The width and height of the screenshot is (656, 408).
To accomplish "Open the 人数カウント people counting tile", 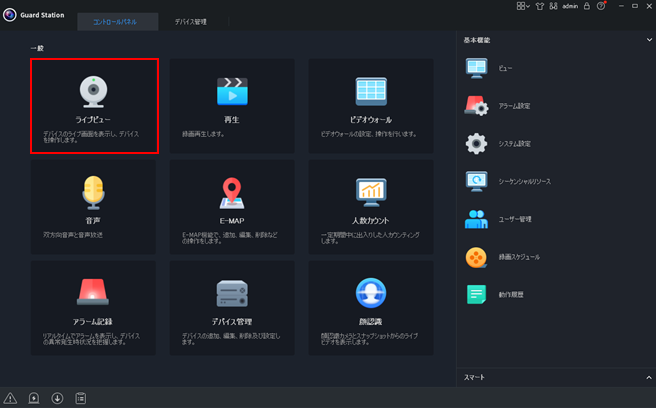I will [x=371, y=204].
